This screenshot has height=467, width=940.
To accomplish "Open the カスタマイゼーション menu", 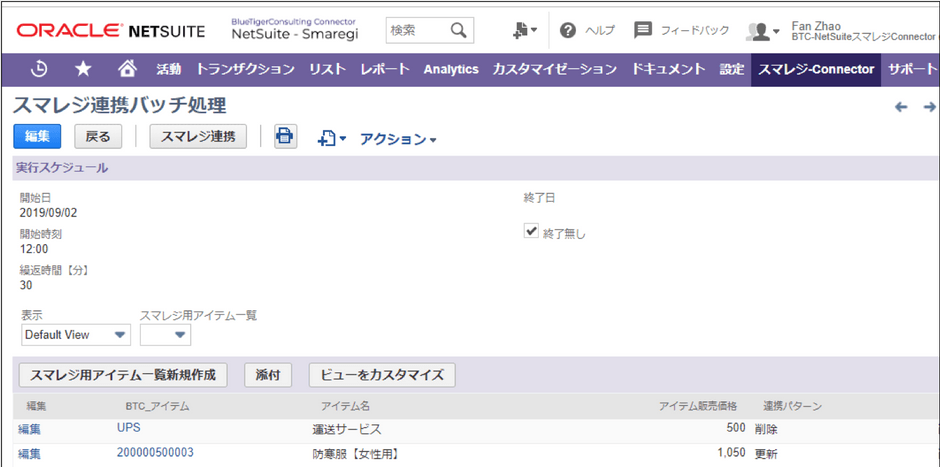I will pyautogui.click(x=555, y=70).
